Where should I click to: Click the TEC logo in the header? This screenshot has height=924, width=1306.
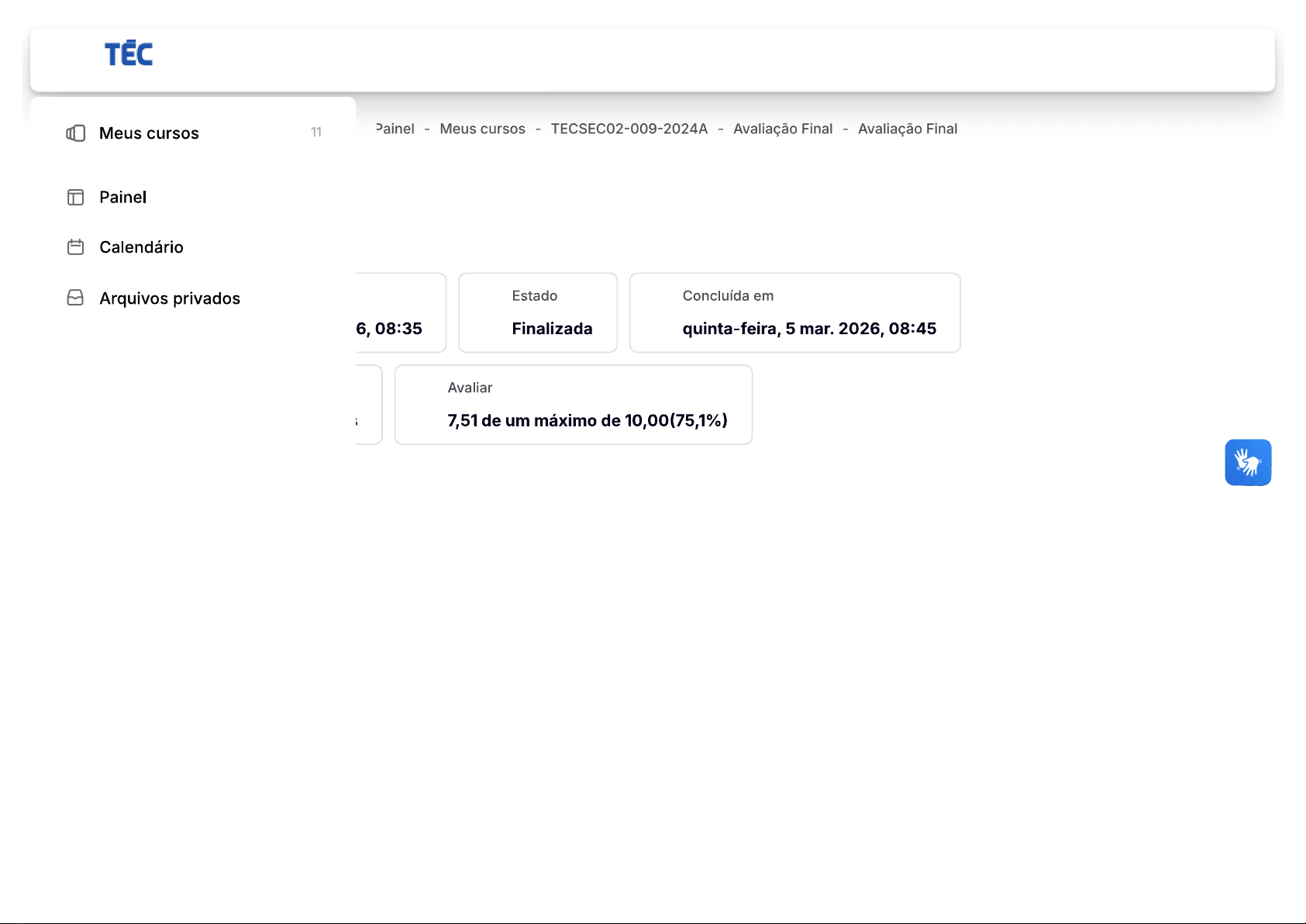click(129, 54)
